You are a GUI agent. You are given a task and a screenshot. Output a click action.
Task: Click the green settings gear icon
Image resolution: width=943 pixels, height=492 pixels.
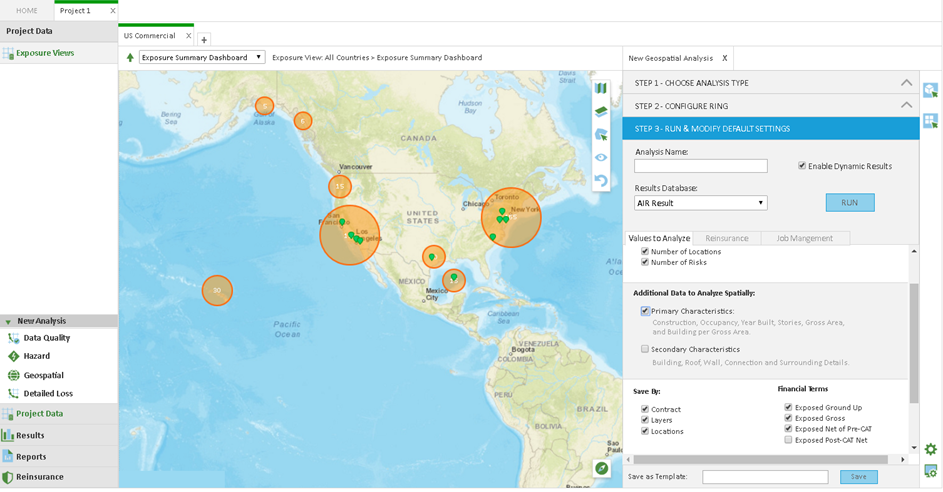[930, 450]
